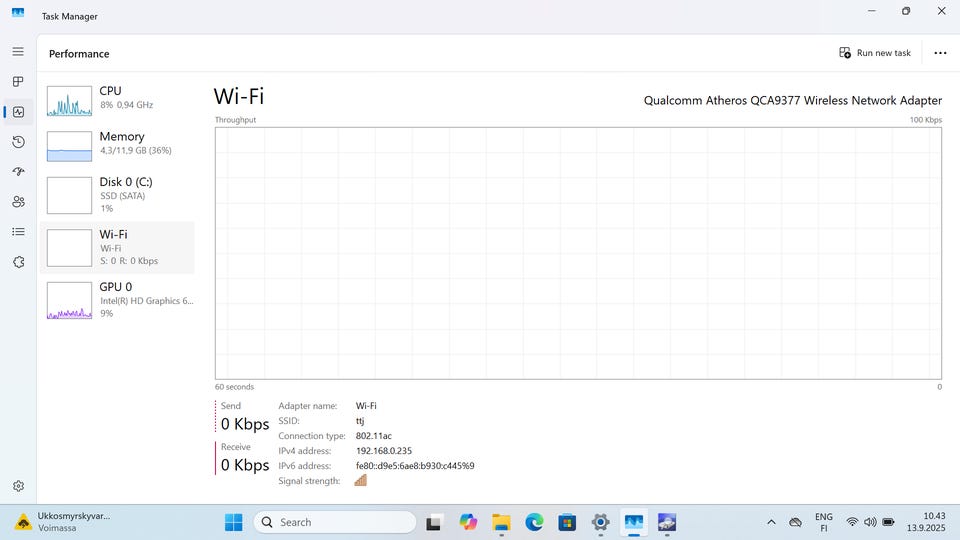Click Task Manager taskbar icon
This screenshot has width=960, height=540.
634,522
